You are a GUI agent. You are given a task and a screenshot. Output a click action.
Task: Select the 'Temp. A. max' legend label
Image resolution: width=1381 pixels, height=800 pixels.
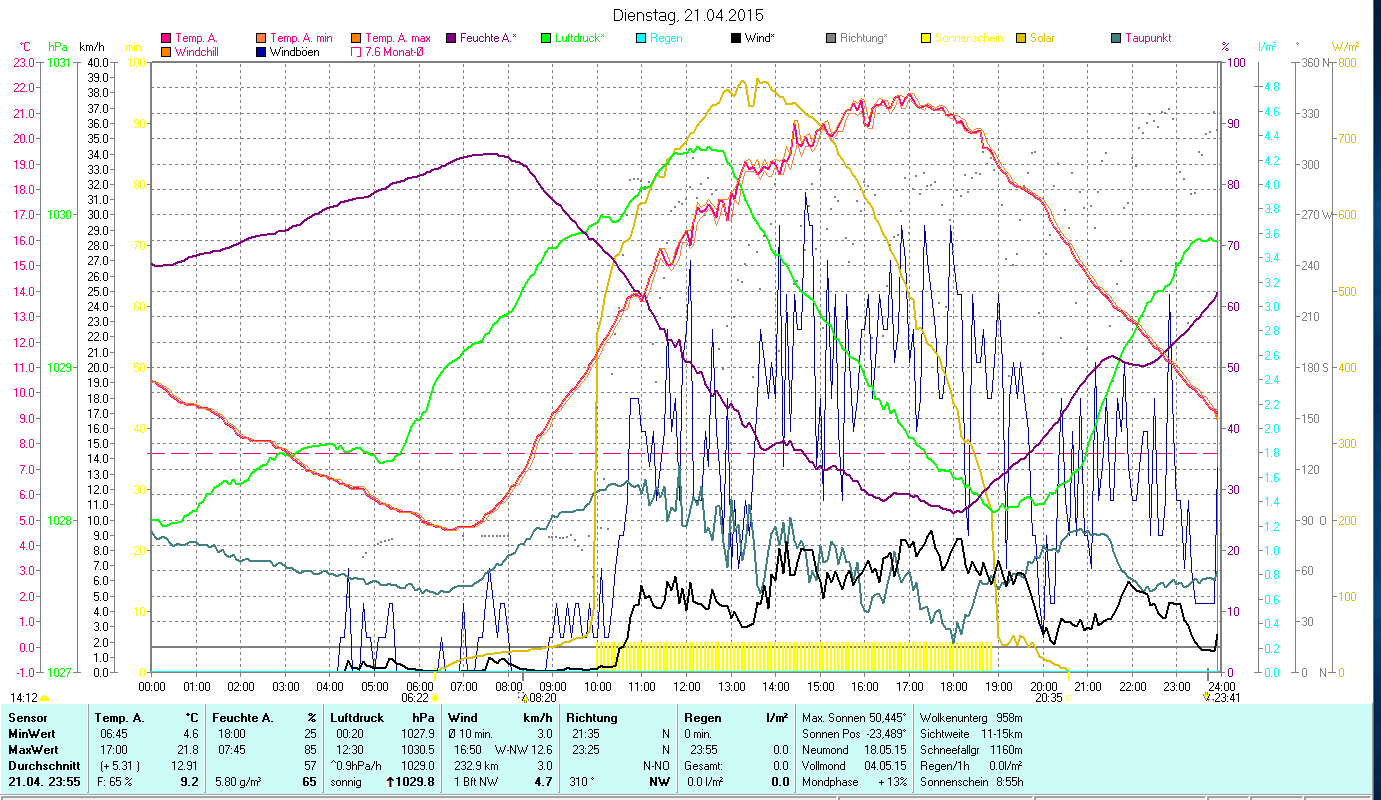(x=400, y=38)
